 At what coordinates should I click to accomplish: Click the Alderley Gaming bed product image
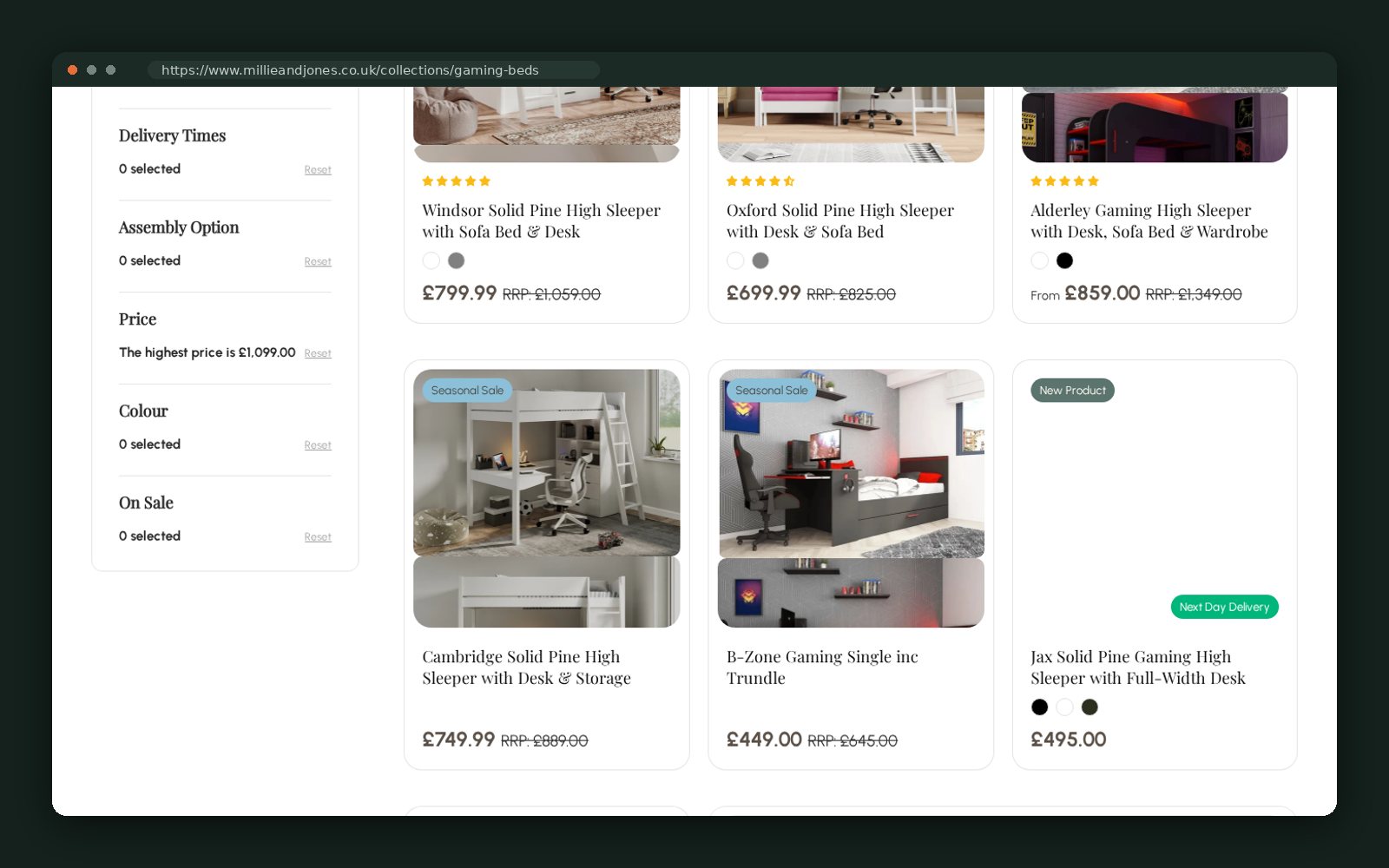tap(1155, 124)
